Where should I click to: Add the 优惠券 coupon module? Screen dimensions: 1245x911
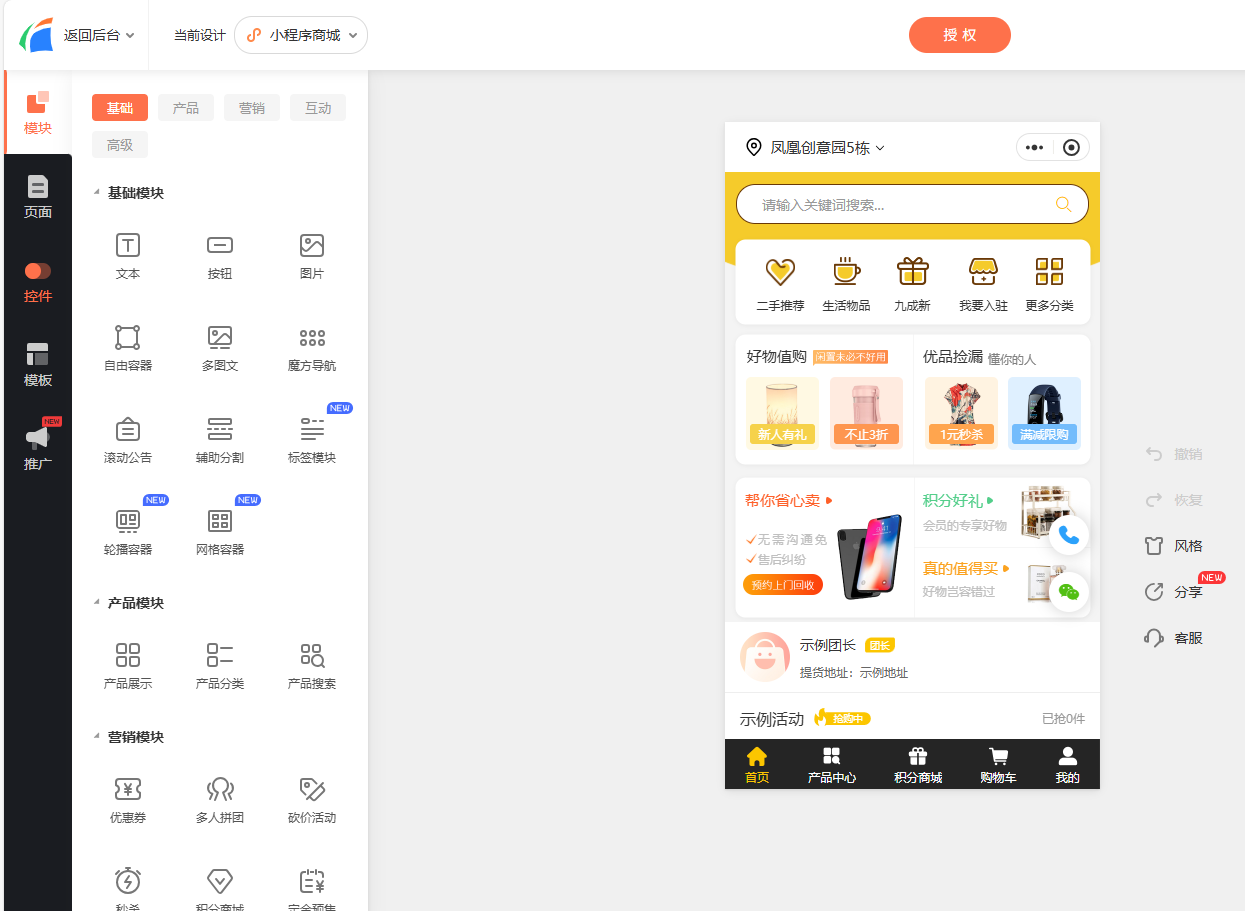[x=128, y=801]
